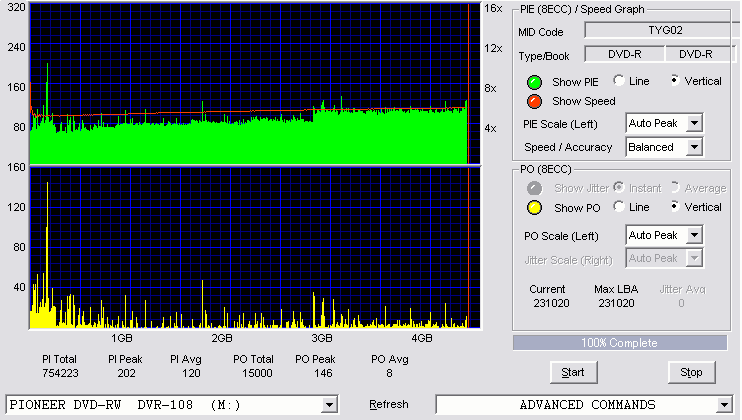Viewport: 742px width, 420px height.
Task: Click the PI Peak value 202
Action: 126,373
